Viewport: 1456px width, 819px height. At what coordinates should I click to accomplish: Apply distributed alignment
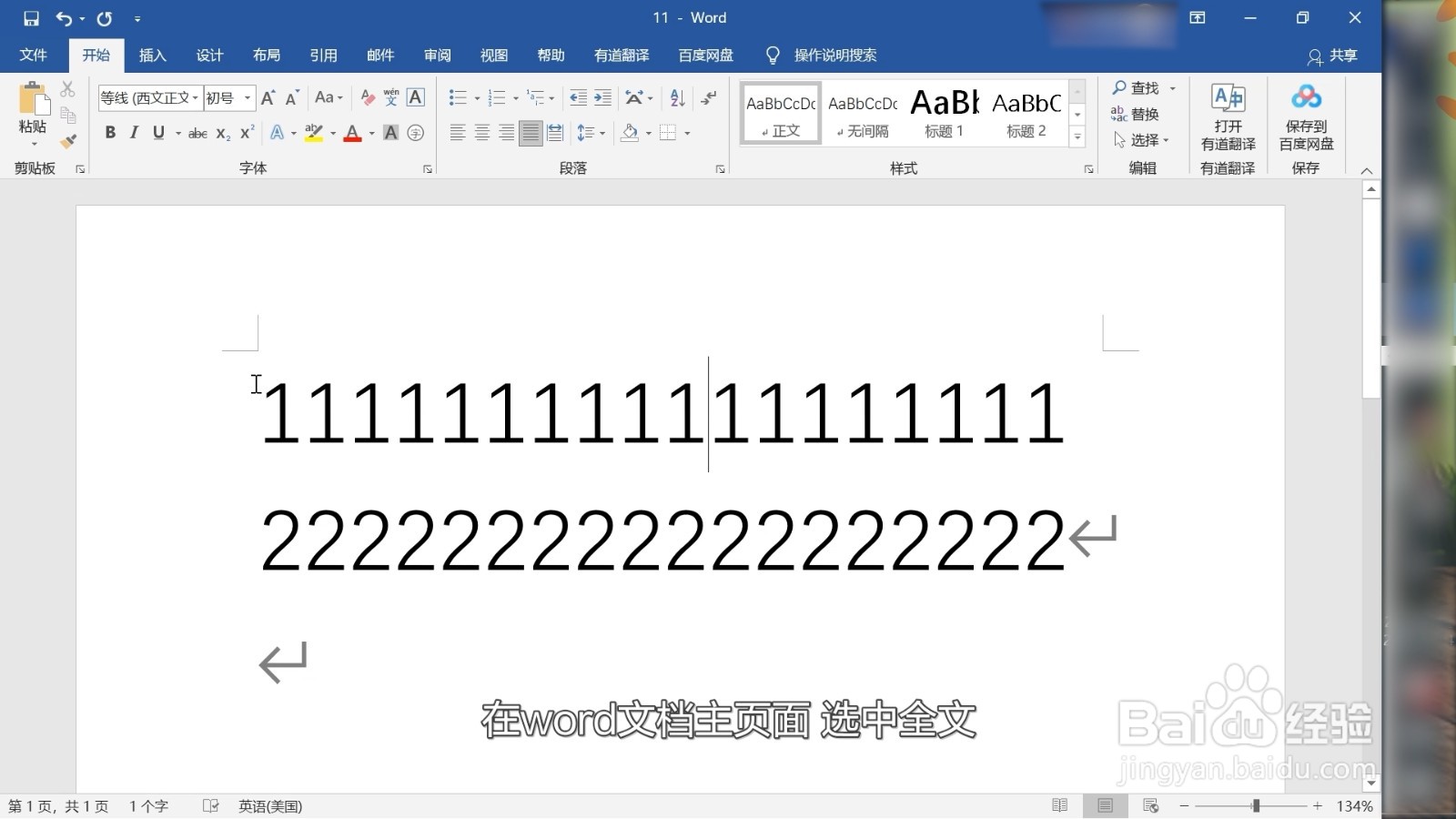556,133
